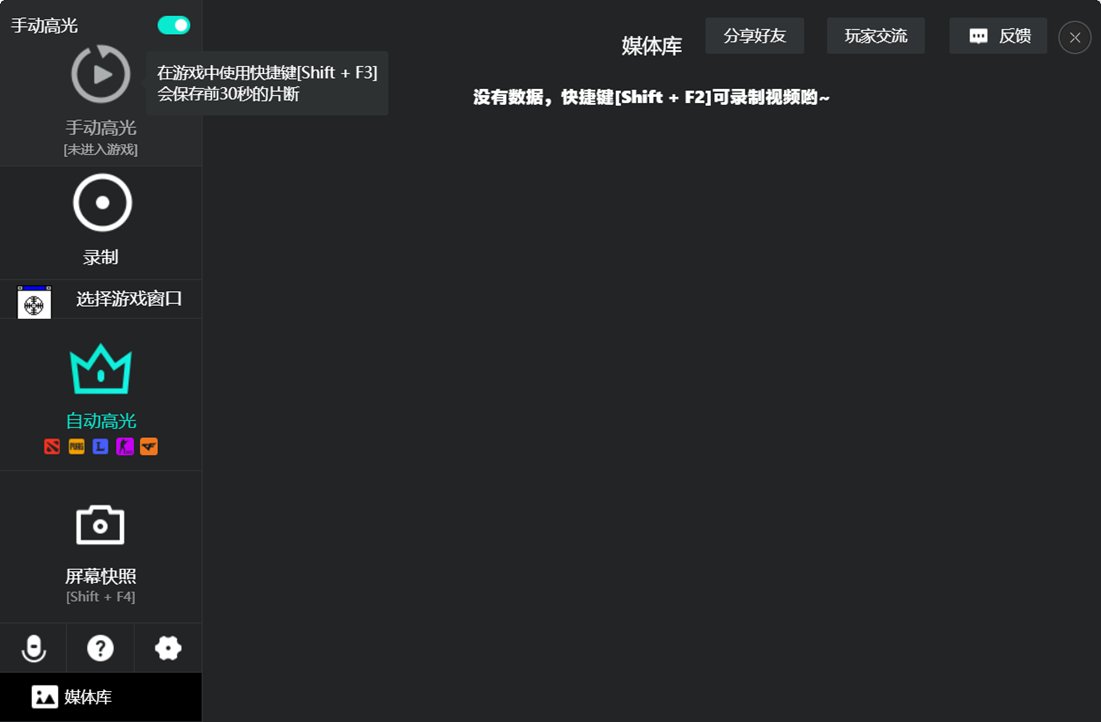Click the red Dota 2 game icon
Screen dimensions: 1101x722
(52, 447)
